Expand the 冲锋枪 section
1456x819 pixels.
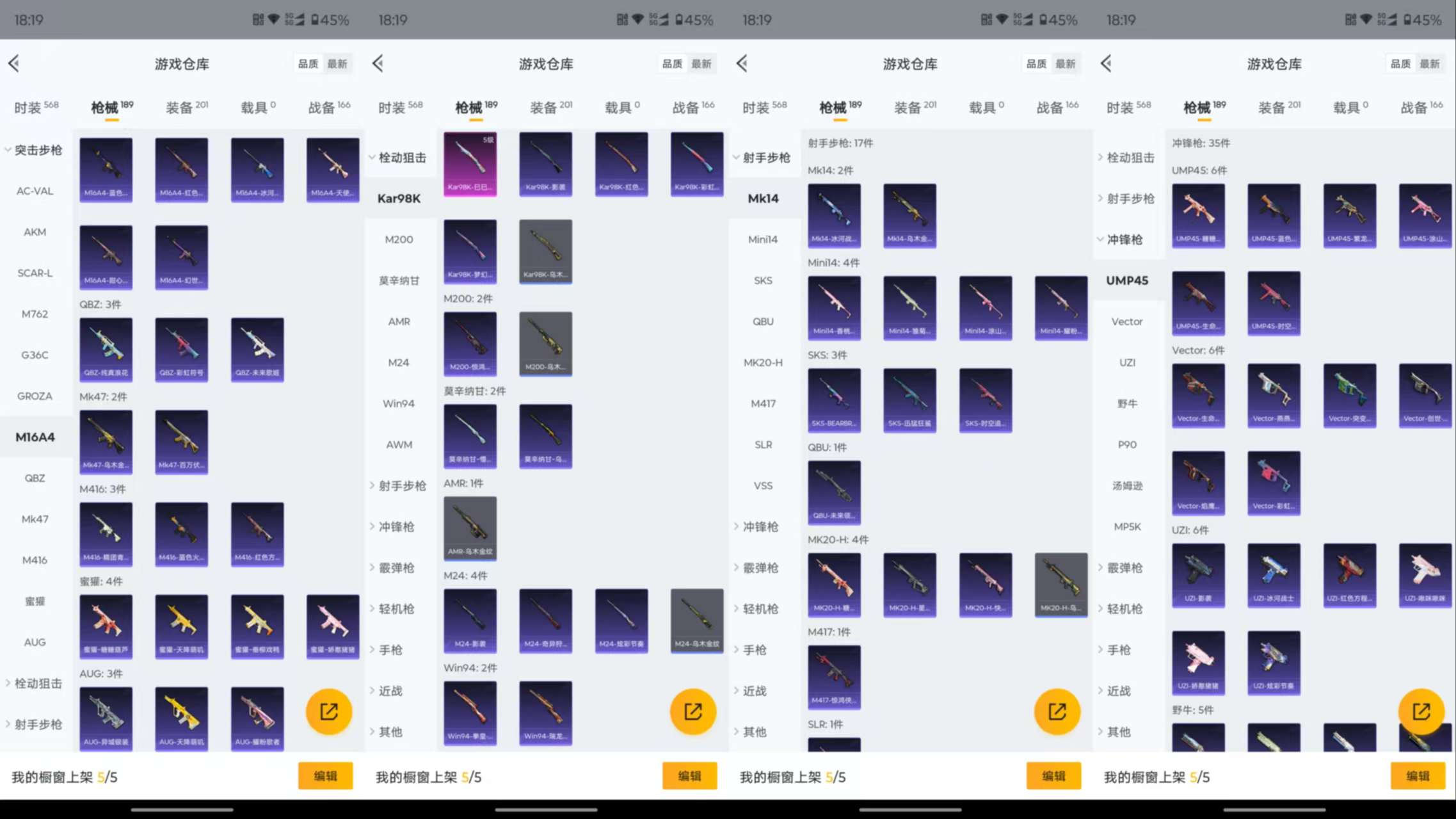(x=397, y=526)
